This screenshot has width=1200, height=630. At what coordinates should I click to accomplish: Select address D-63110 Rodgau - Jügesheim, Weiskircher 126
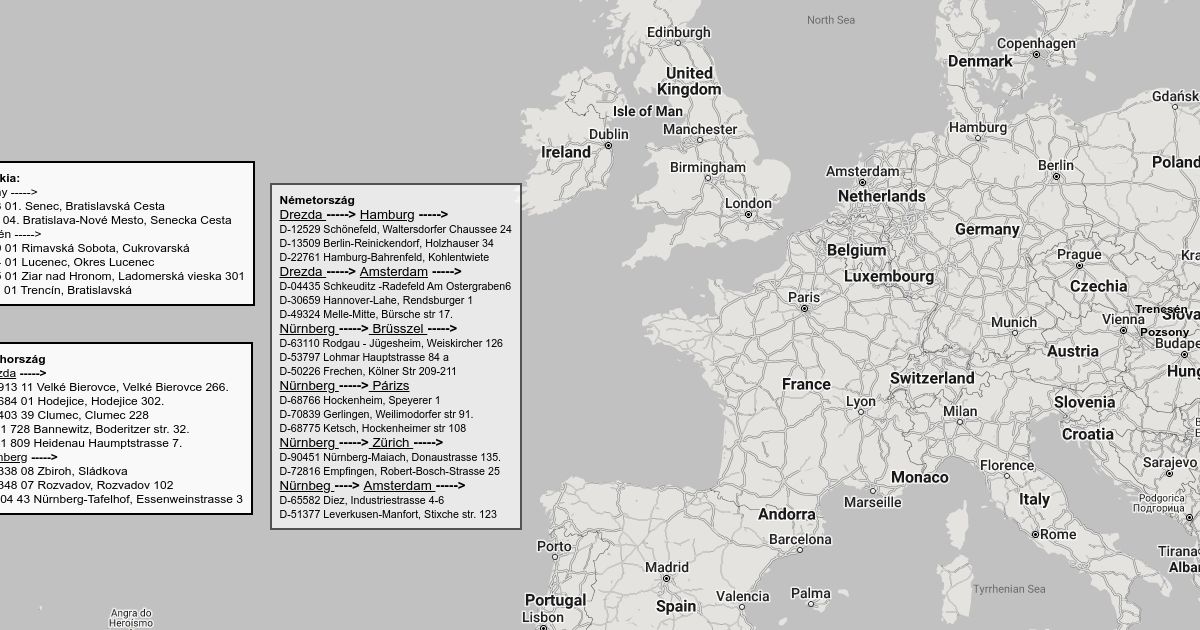(x=391, y=343)
